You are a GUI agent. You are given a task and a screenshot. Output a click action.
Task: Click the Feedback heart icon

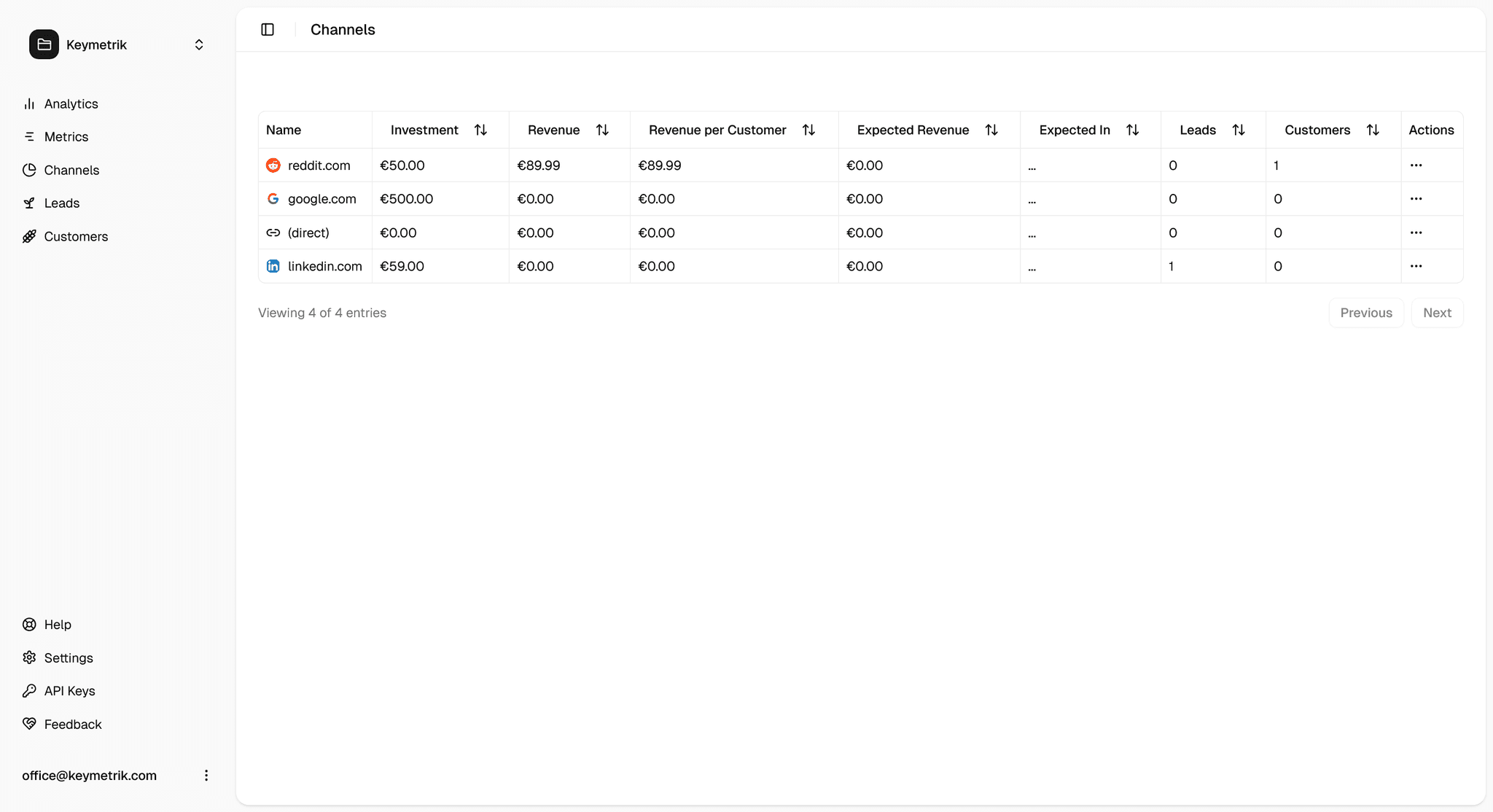coord(29,724)
